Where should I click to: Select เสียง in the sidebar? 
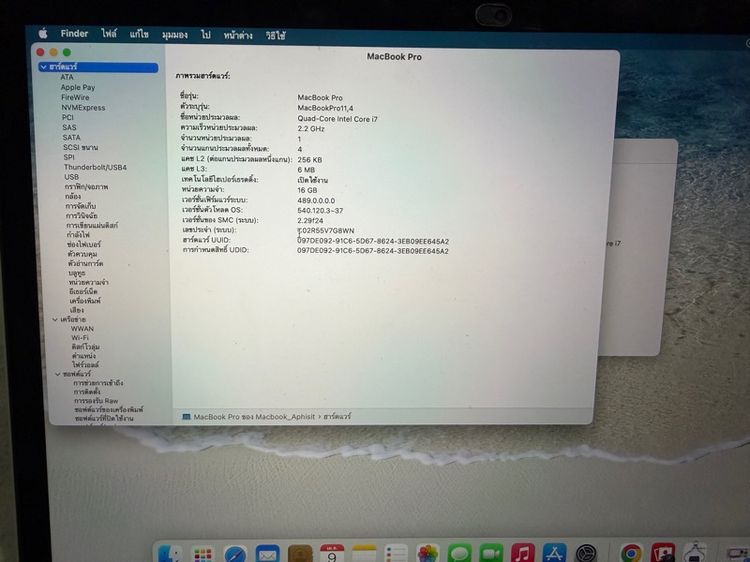77,310
